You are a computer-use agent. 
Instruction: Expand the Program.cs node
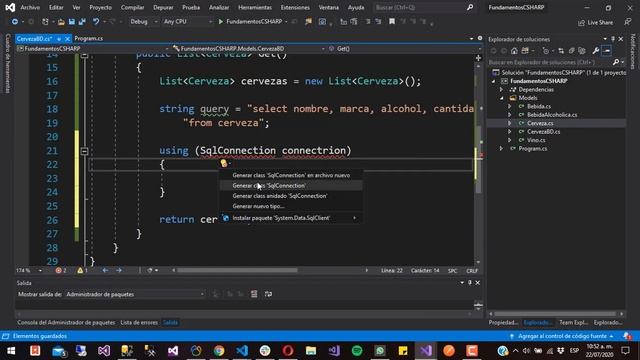pos(502,149)
